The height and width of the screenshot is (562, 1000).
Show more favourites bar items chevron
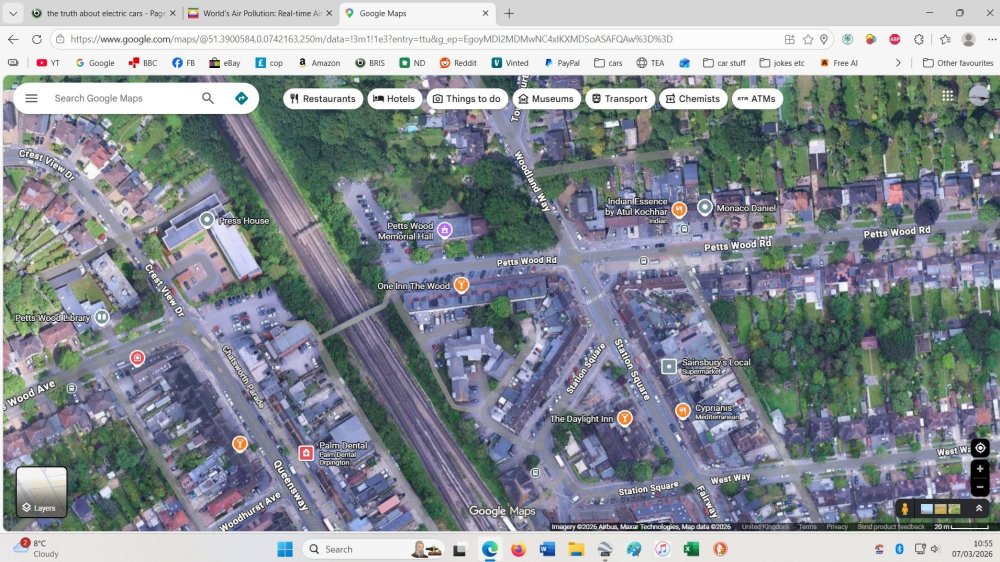[x=898, y=63]
